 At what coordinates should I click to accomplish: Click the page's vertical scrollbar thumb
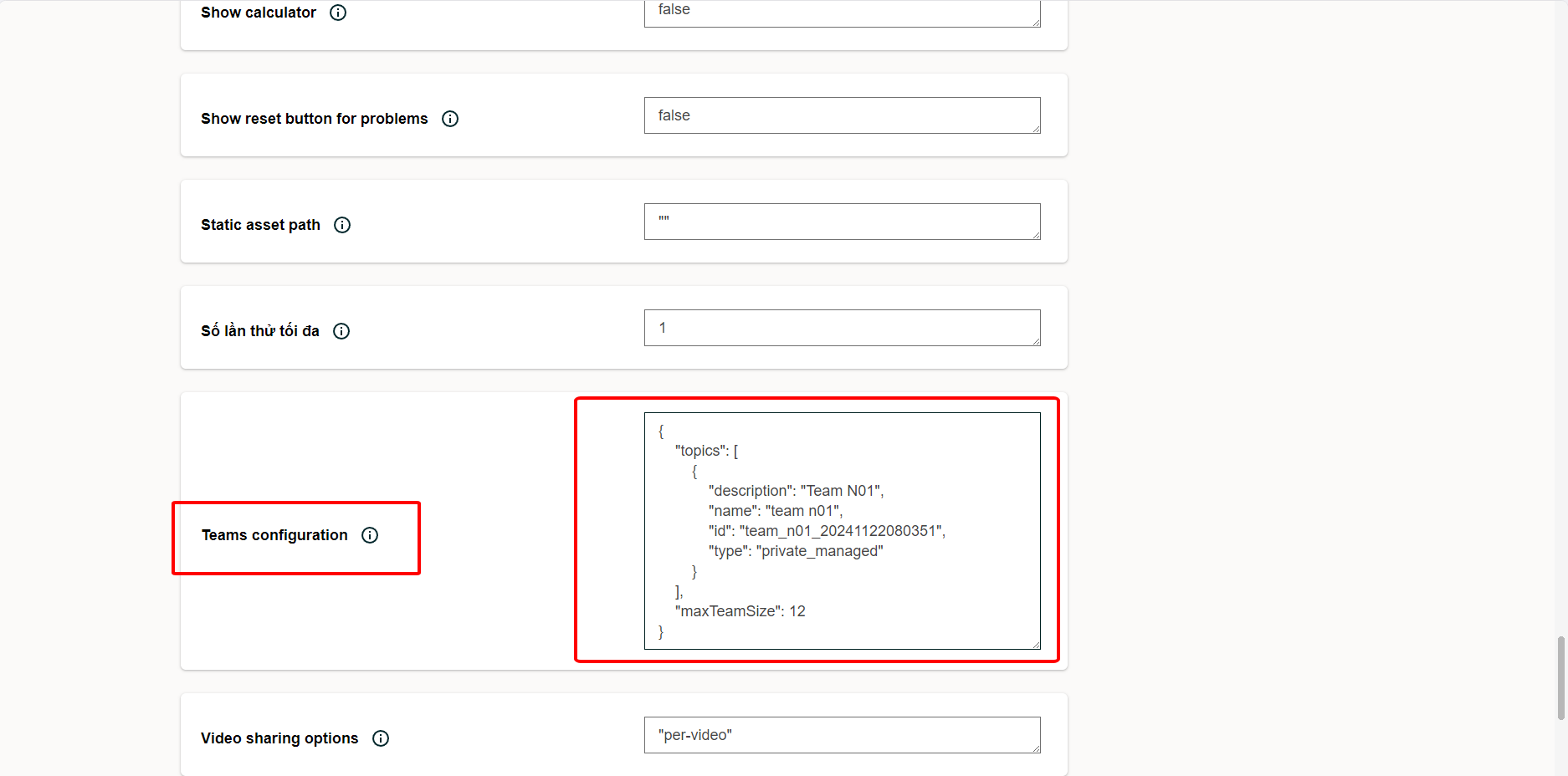[x=1560, y=677]
